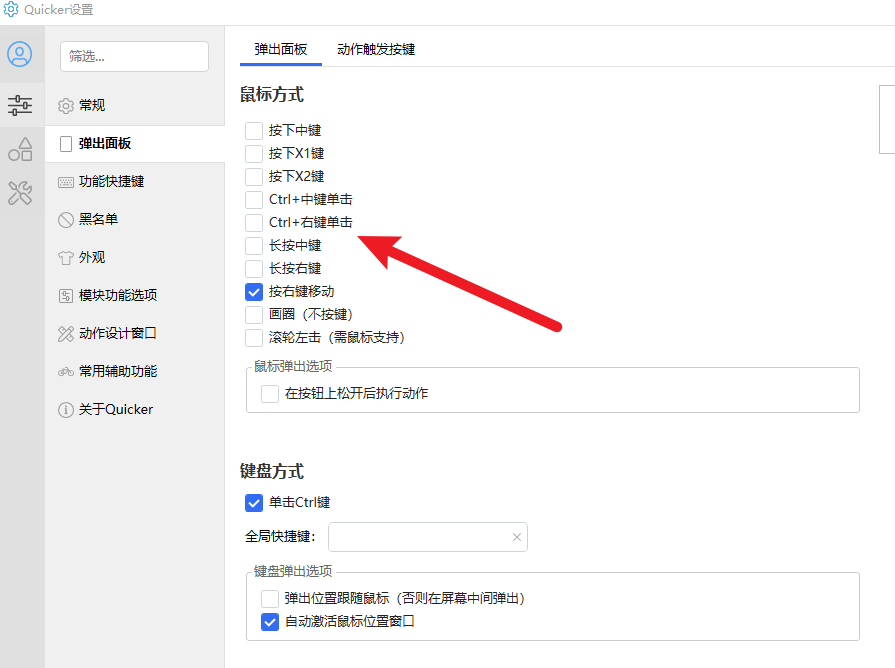Click the blocked icon beside 黑名单
The width and height of the screenshot is (895, 668).
[x=66, y=220]
